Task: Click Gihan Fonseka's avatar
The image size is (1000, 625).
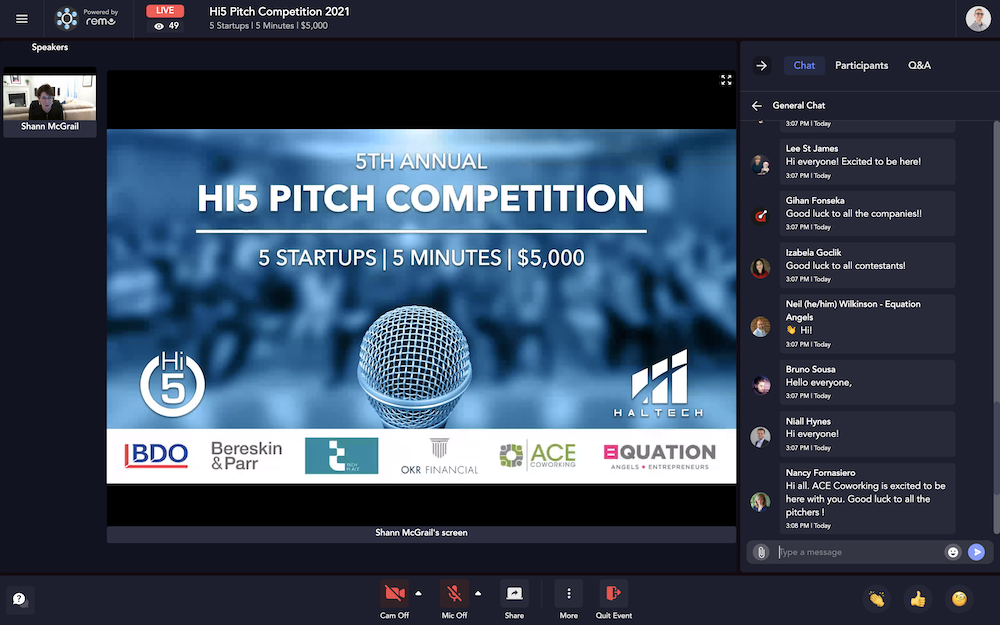Action: pyautogui.click(x=760, y=216)
